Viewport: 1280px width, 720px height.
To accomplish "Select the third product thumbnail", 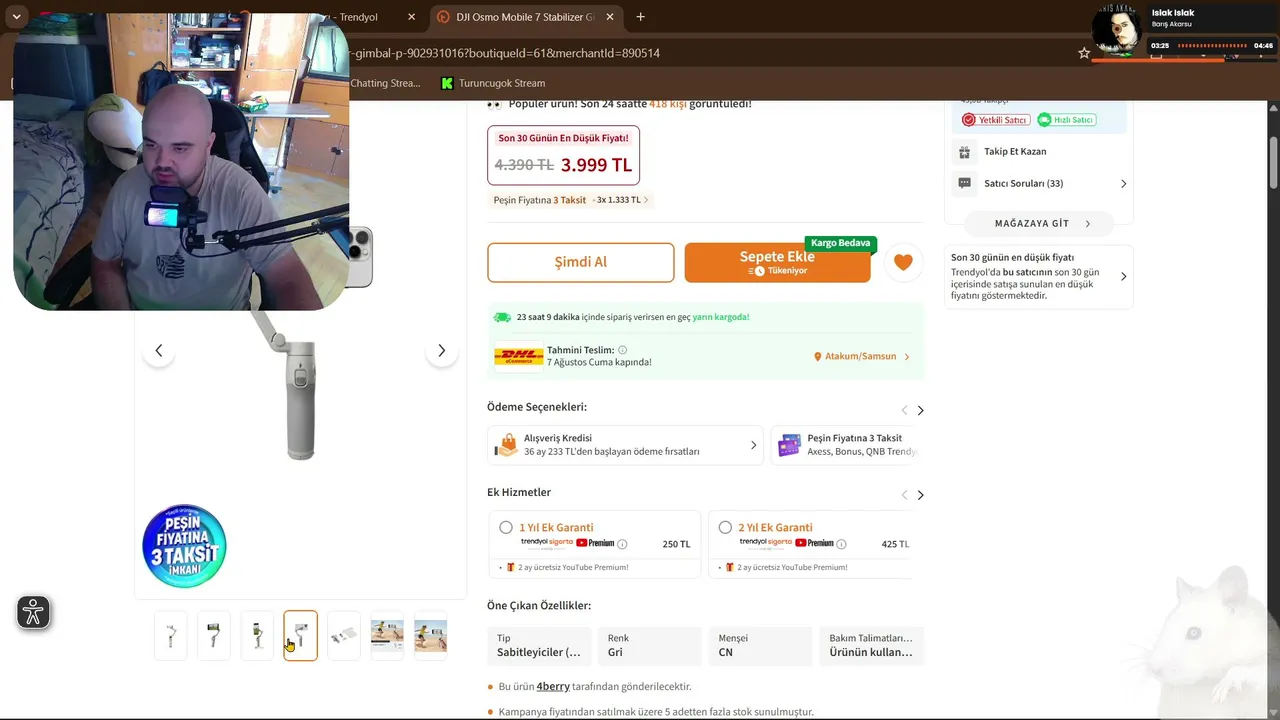I will point(258,636).
